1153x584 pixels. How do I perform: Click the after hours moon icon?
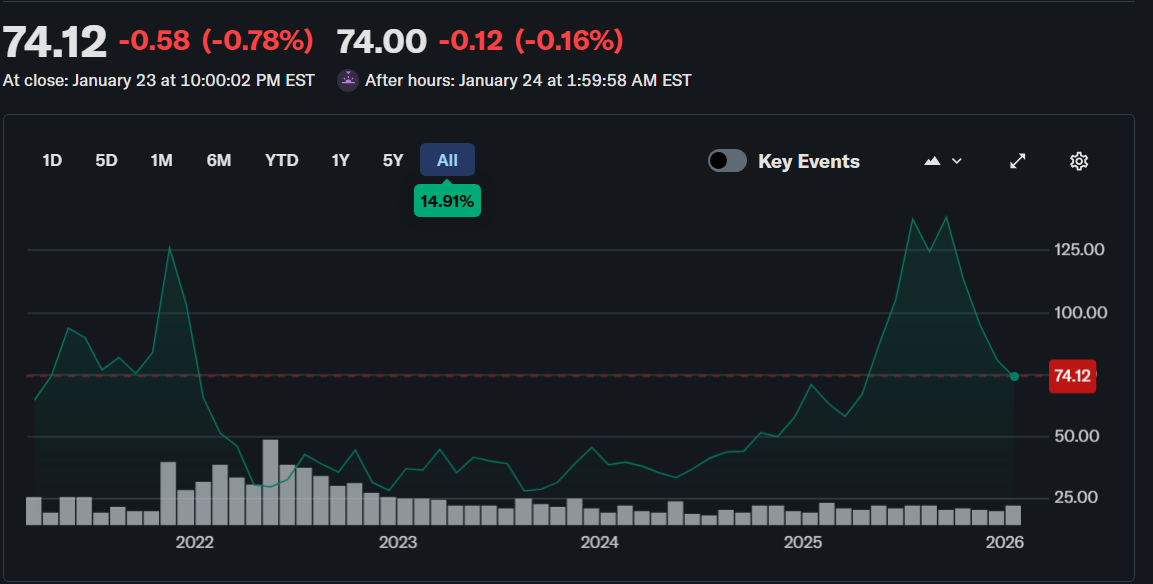[x=348, y=80]
